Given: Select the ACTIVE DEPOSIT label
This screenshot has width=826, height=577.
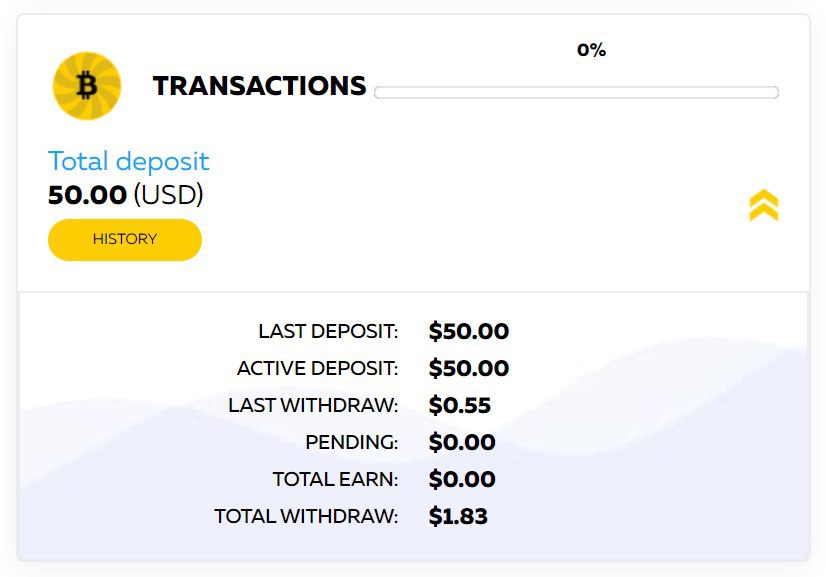Looking at the screenshot, I should coord(318,368).
